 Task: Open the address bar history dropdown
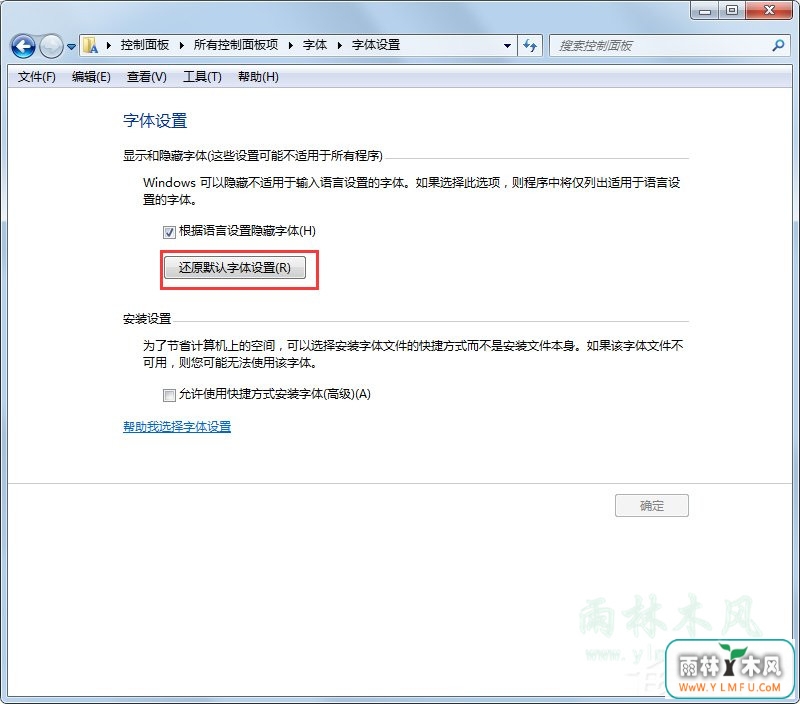(507, 46)
